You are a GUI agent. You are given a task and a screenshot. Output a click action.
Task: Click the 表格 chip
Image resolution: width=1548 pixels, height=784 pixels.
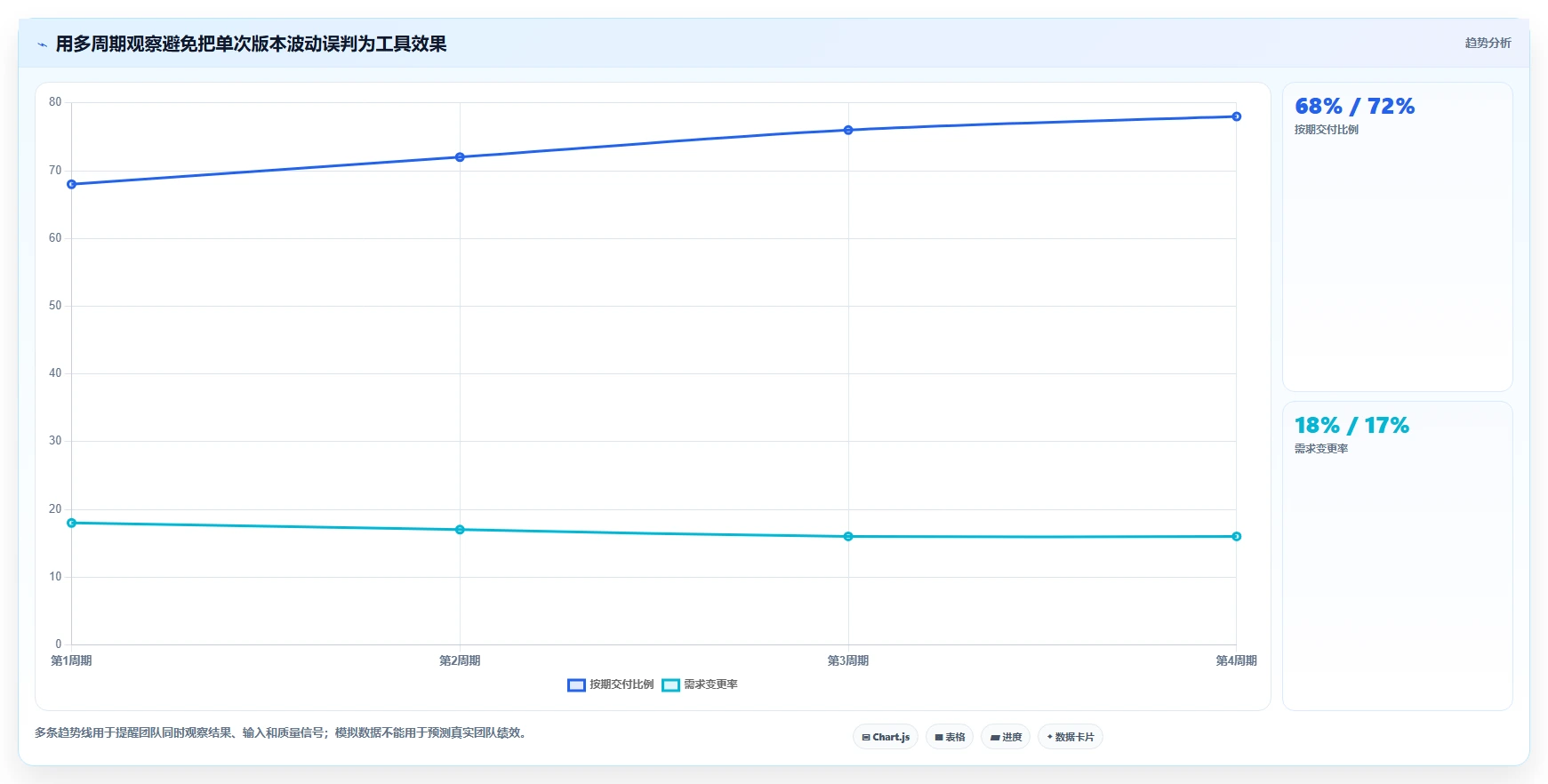(x=950, y=737)
